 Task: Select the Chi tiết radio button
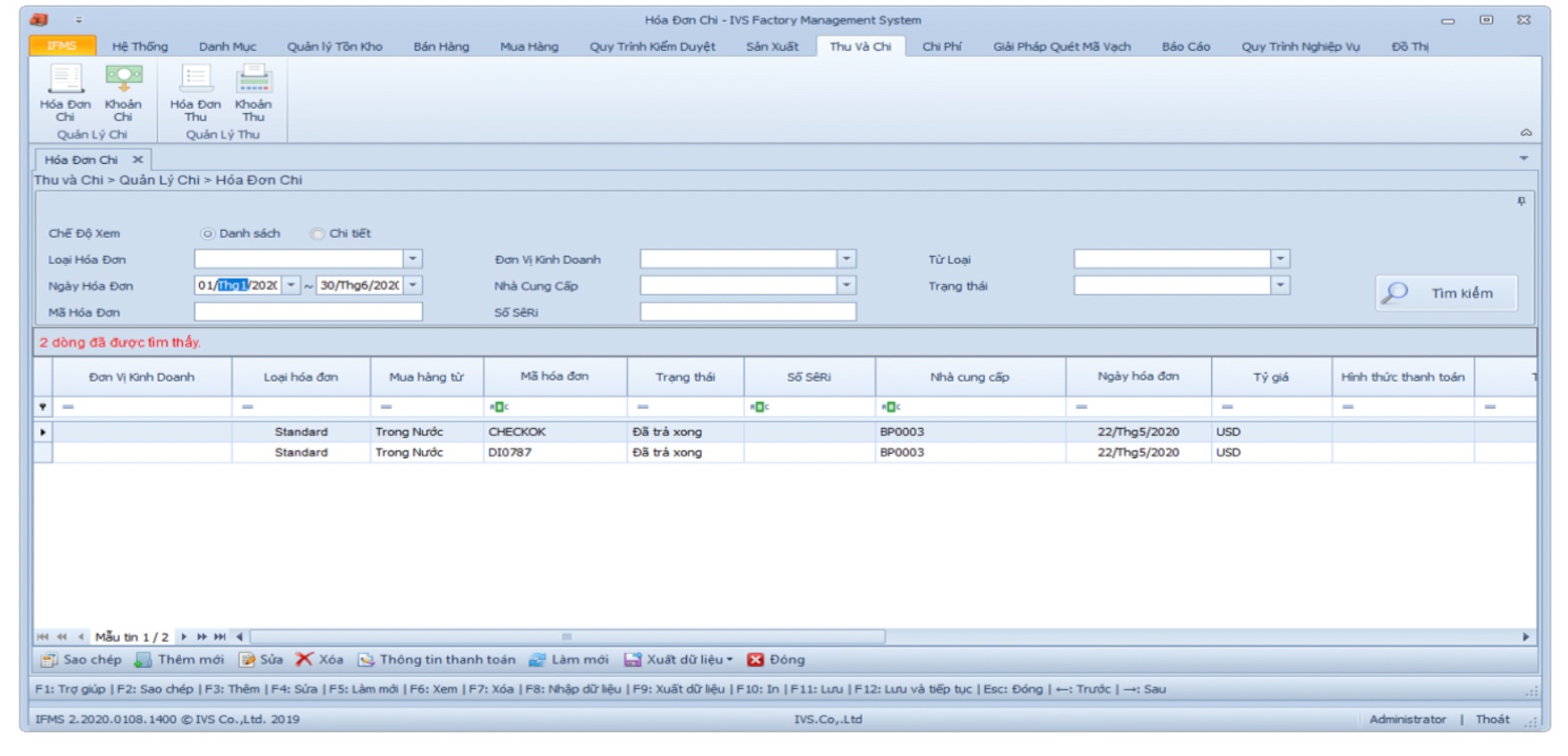(317, 234)
